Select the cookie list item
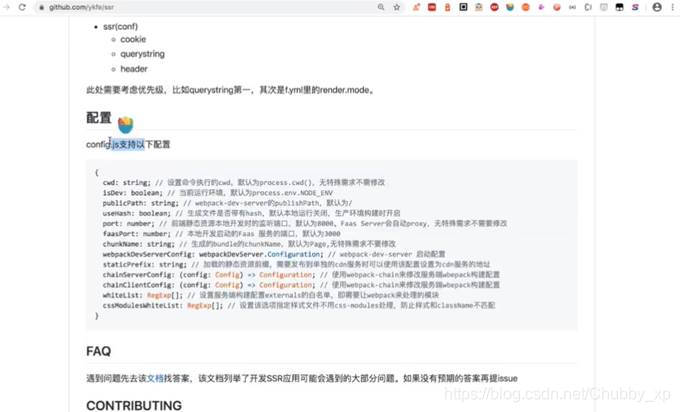 coord(133,39)
